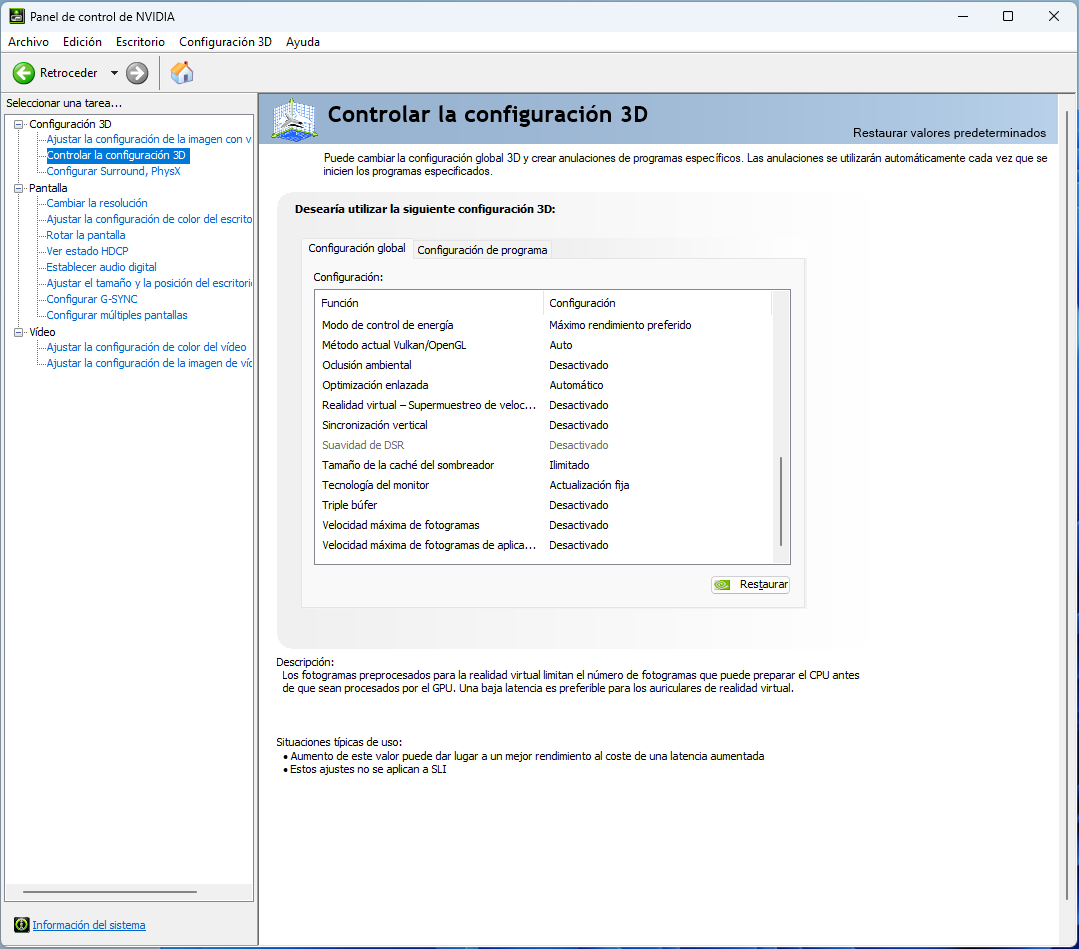Open Configurar Surround, PhysX

[114, 171]
